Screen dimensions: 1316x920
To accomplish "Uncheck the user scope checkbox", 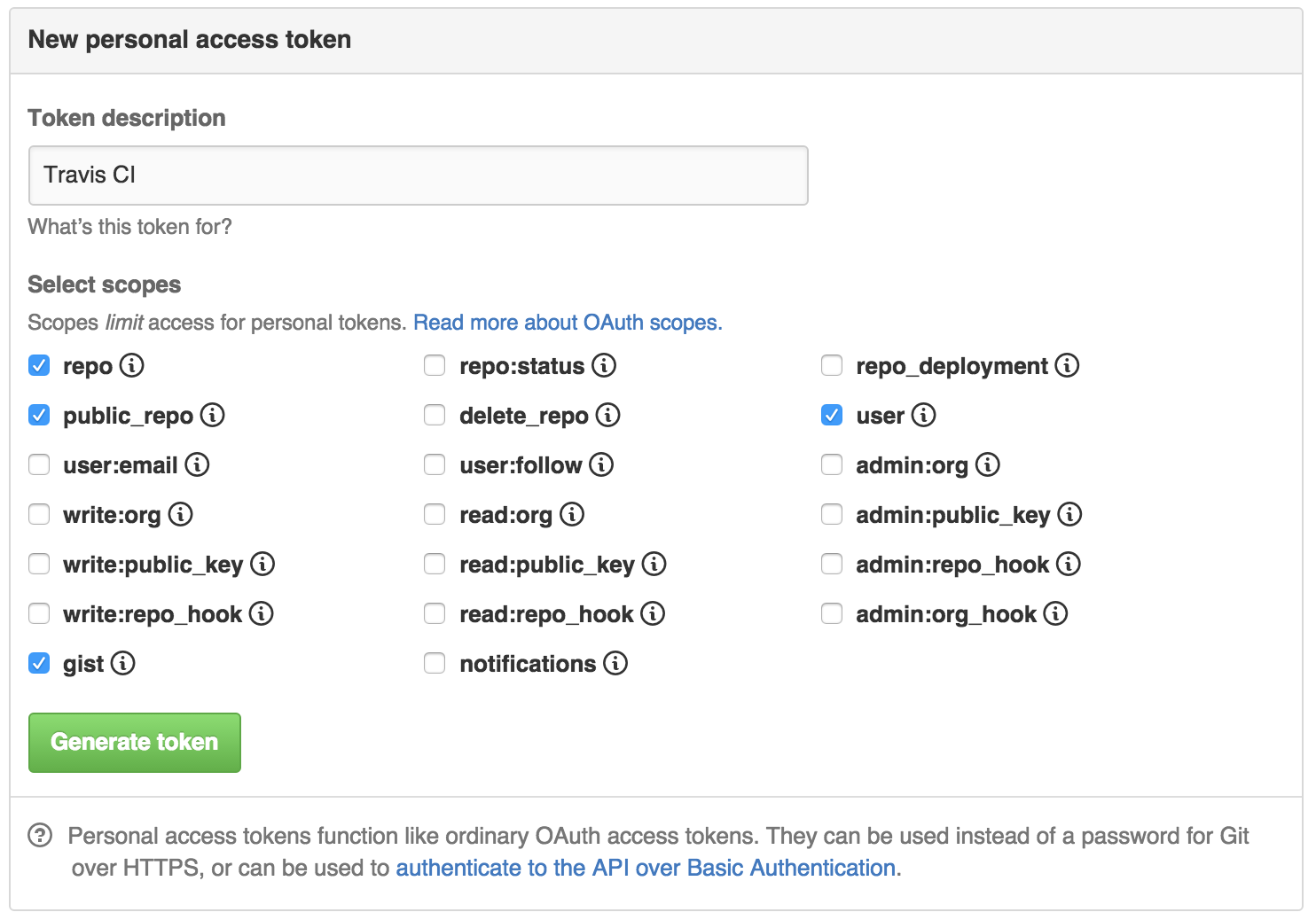I will tap(832, 415).
